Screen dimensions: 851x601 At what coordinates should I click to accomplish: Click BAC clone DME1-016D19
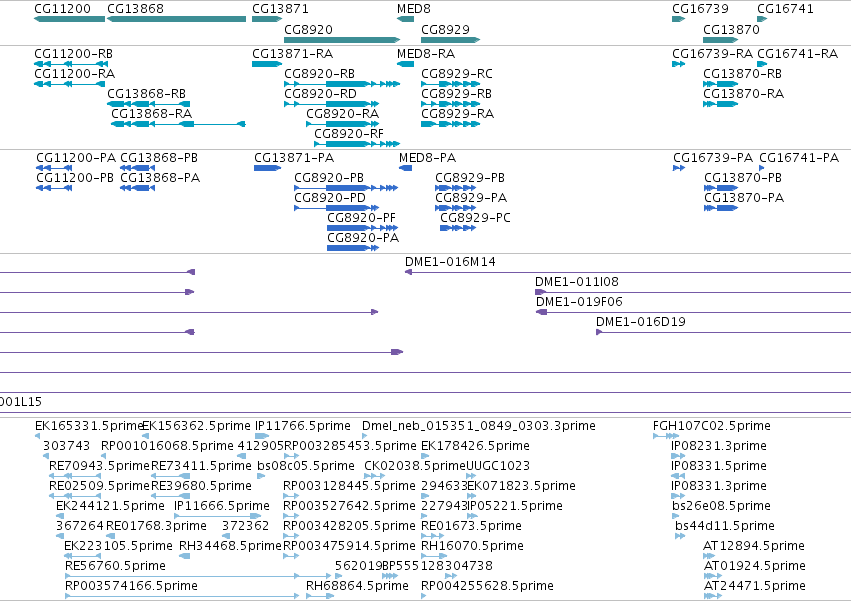641,322
